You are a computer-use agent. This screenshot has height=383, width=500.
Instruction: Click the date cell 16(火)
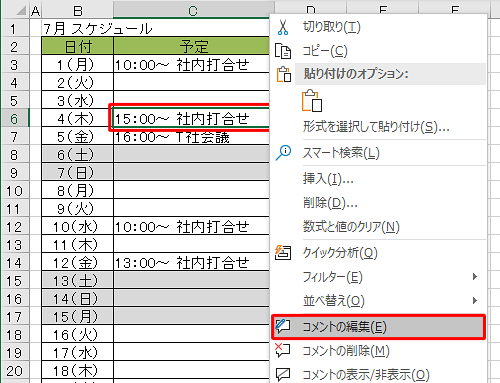[78, 334]
